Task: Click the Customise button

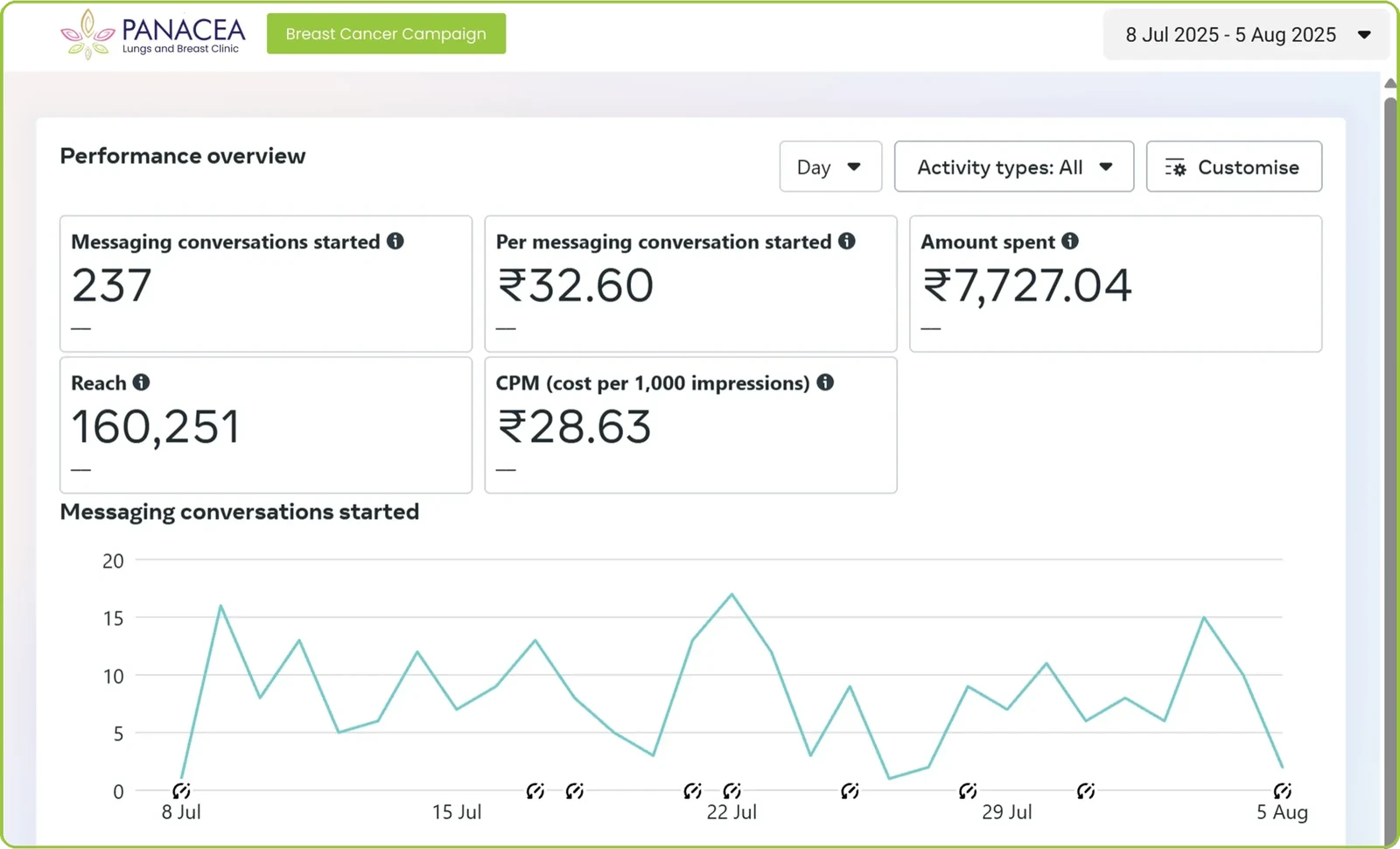Action: click(x=1234, y=166)
